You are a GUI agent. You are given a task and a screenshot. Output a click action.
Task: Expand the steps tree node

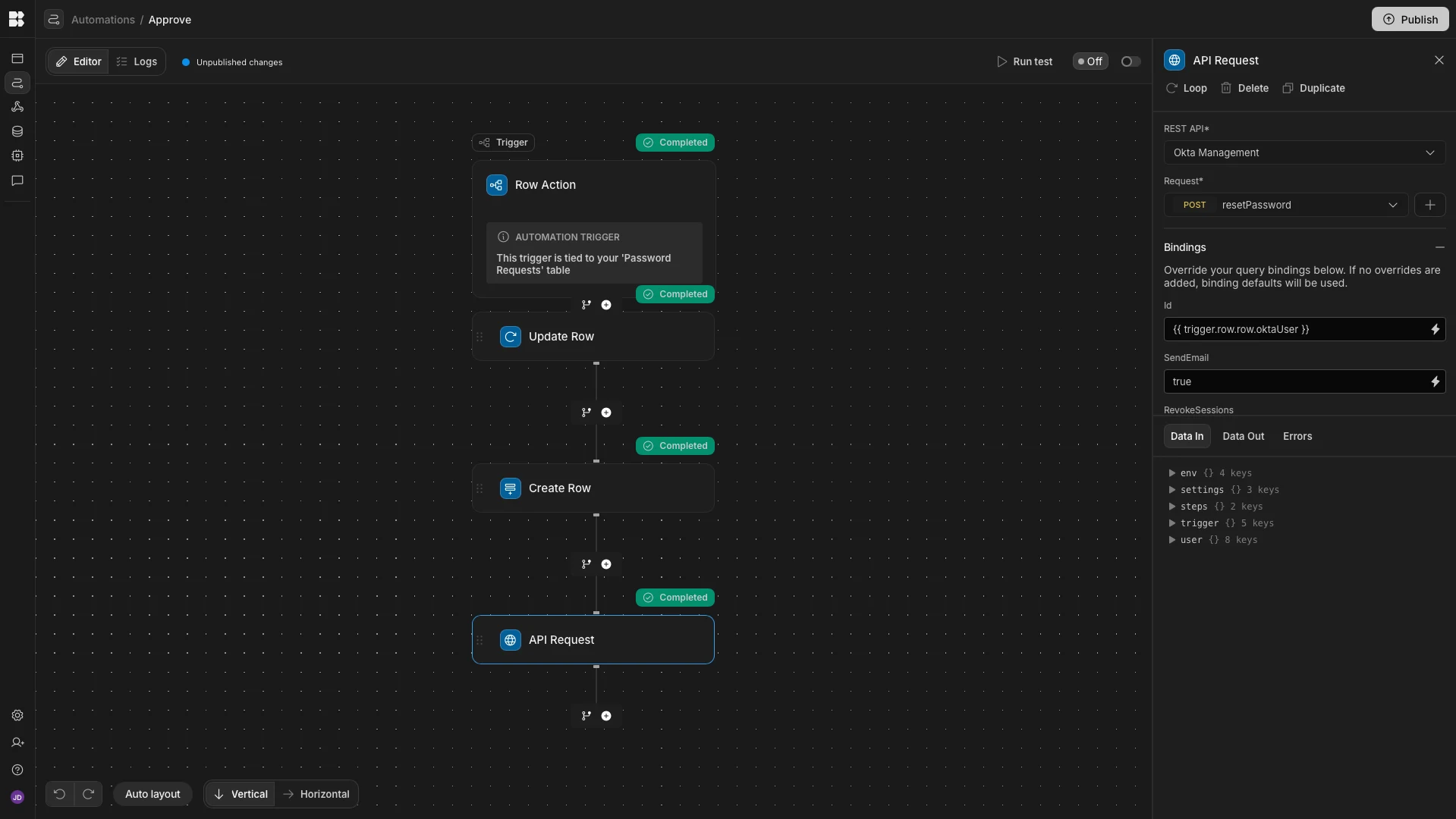click(x=1171, y=507)
